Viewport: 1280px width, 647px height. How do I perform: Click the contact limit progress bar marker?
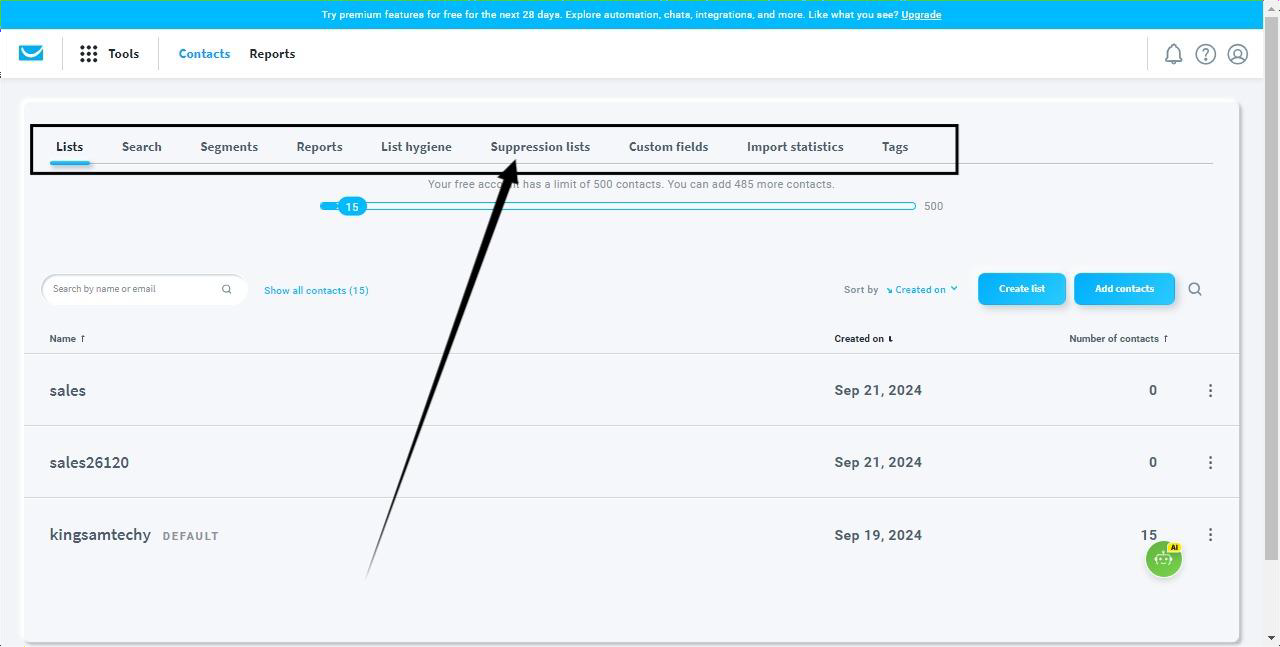351,206
